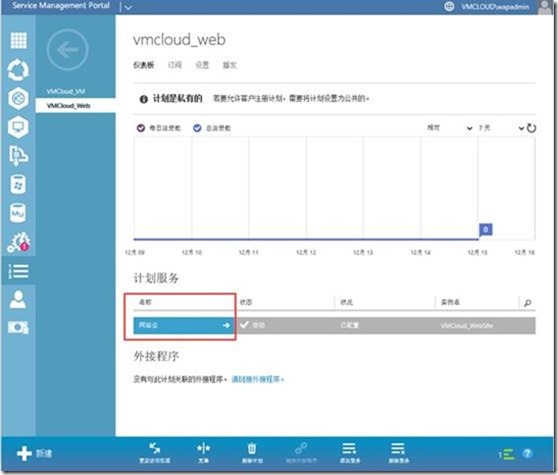Open the All Items grid icon in sidebar
The height and width of the screenshot is (475, 558).
[19, 40]
